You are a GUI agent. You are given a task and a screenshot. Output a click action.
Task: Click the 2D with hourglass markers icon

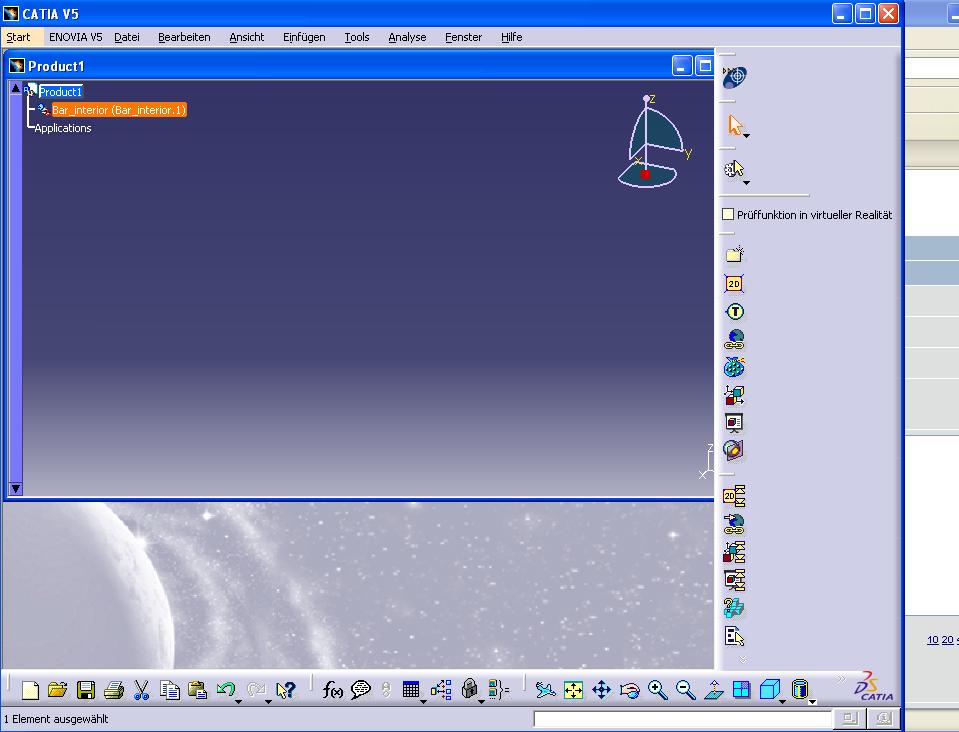[734, 496]
